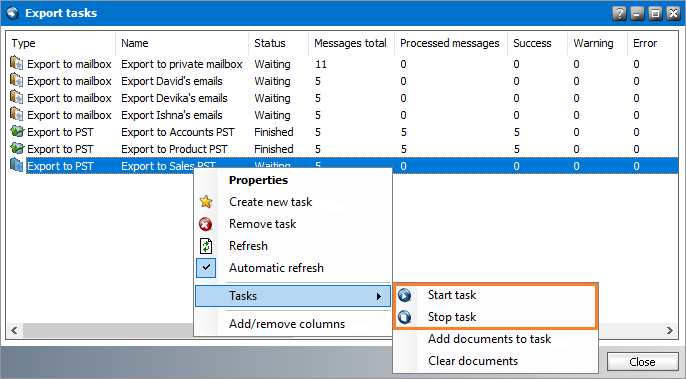Click the red X Remove task icon

206,224
